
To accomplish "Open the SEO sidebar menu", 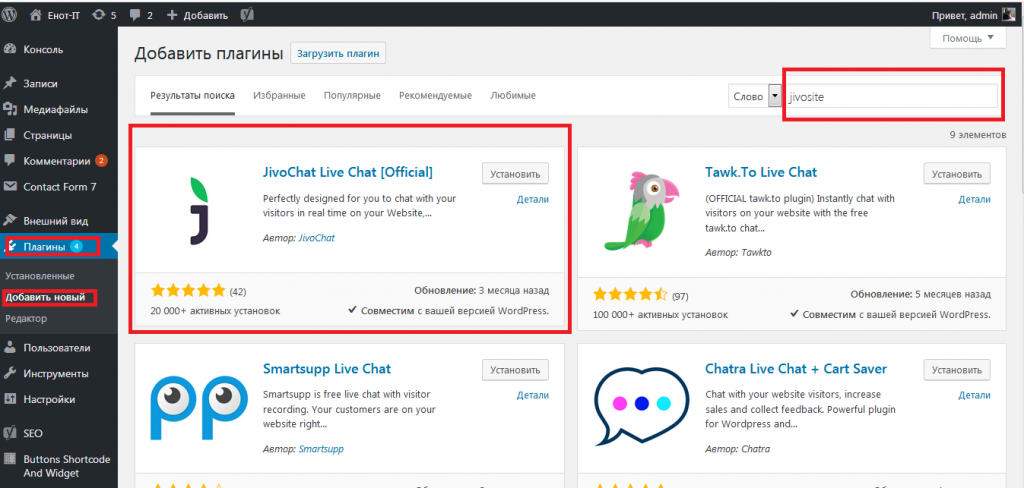I will 33,433.
